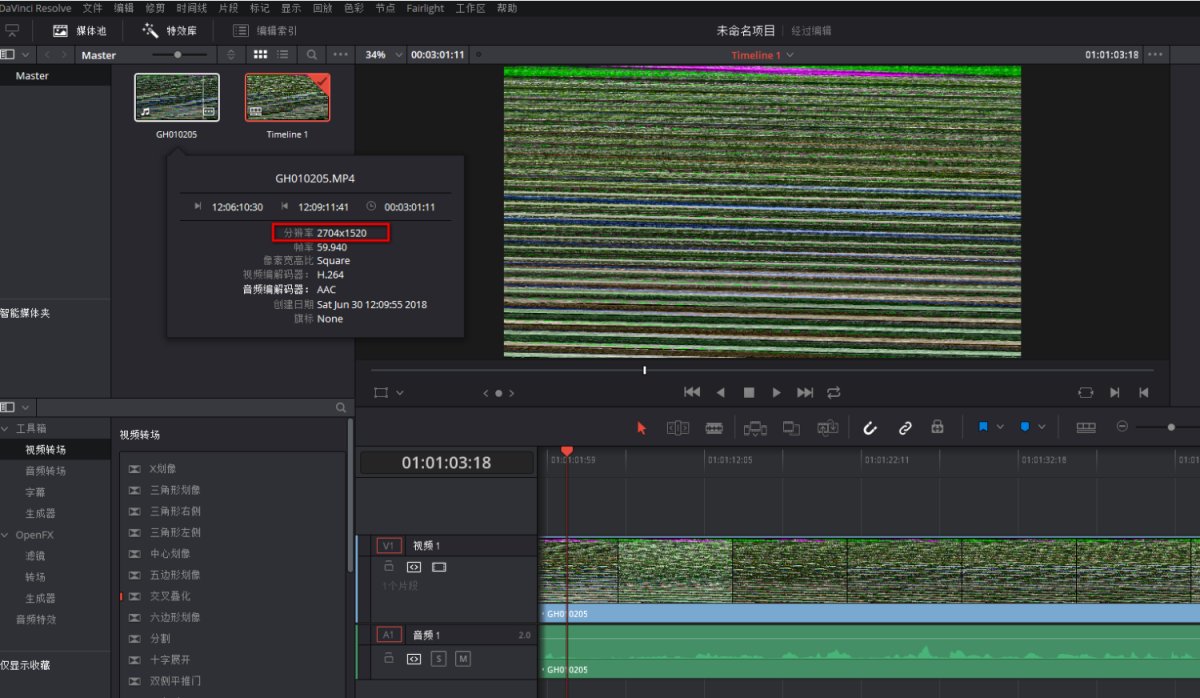
Task: Open the 工作区 menu
Action: [x=470, y=8]
